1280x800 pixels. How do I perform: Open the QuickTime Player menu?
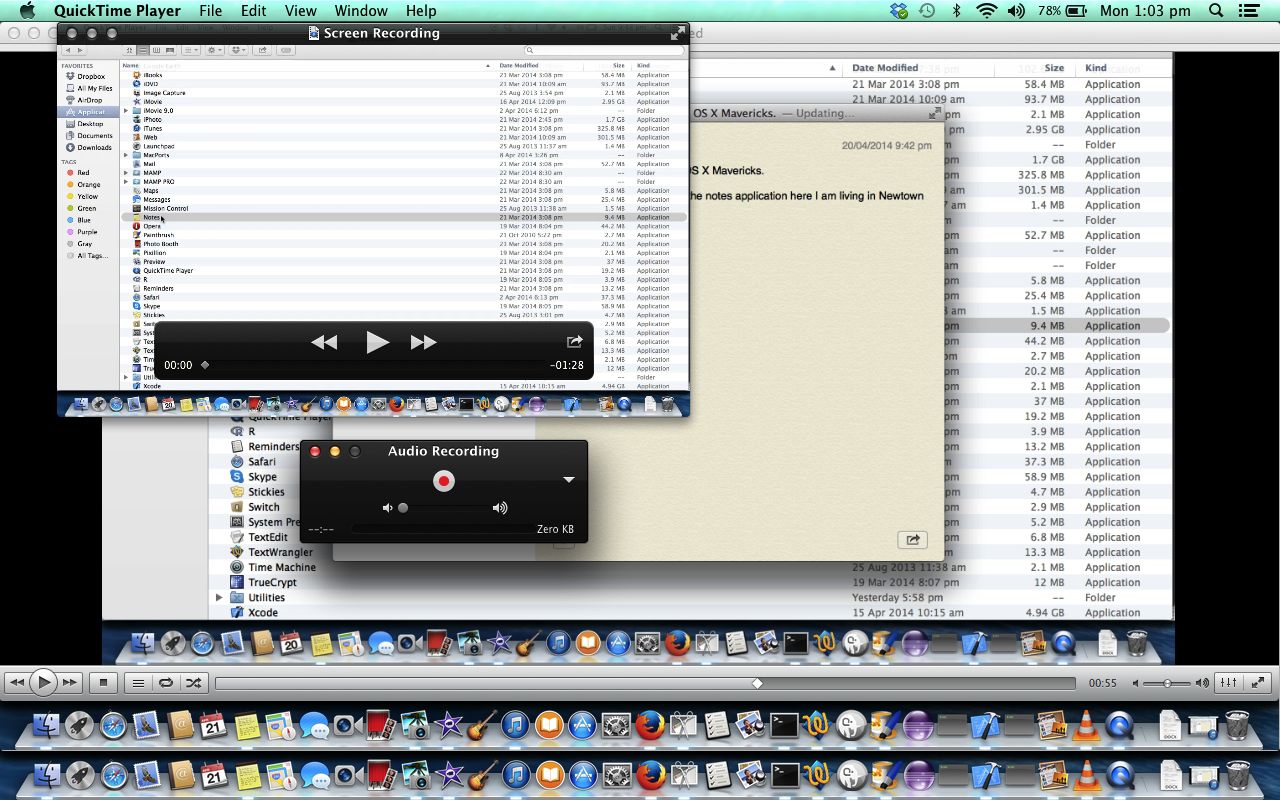click(x=117, y=11)
